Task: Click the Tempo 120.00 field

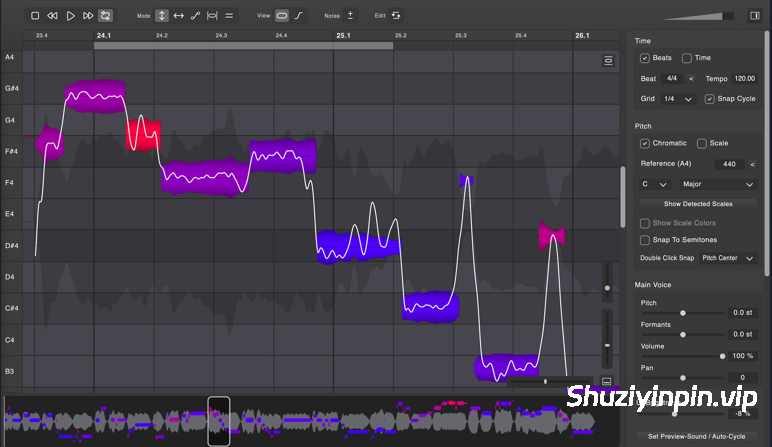Action: pyautogui.click(x=744, y=79)
